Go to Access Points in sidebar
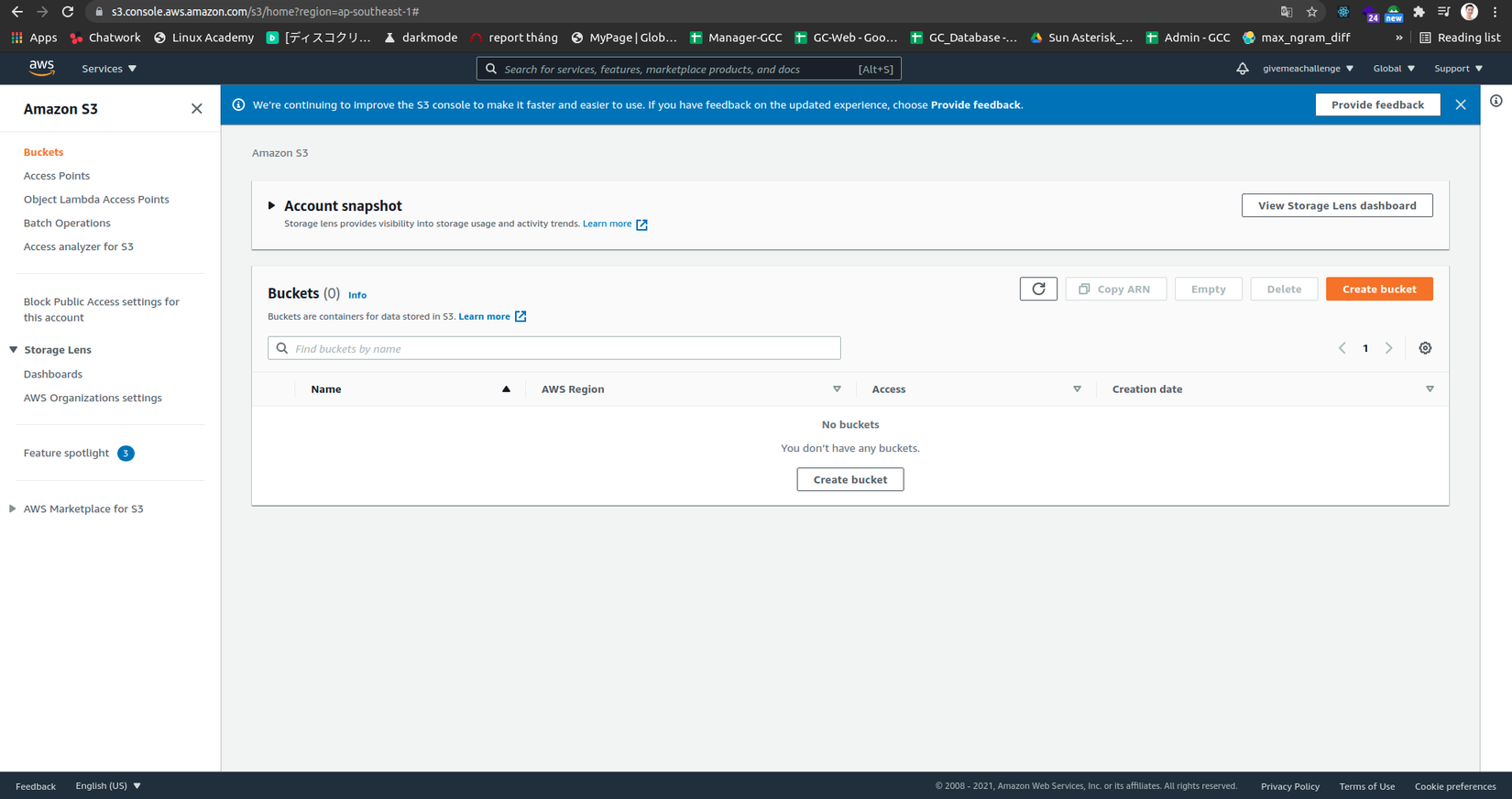Viewport: 1512px width, 799px height. point(57,176)
